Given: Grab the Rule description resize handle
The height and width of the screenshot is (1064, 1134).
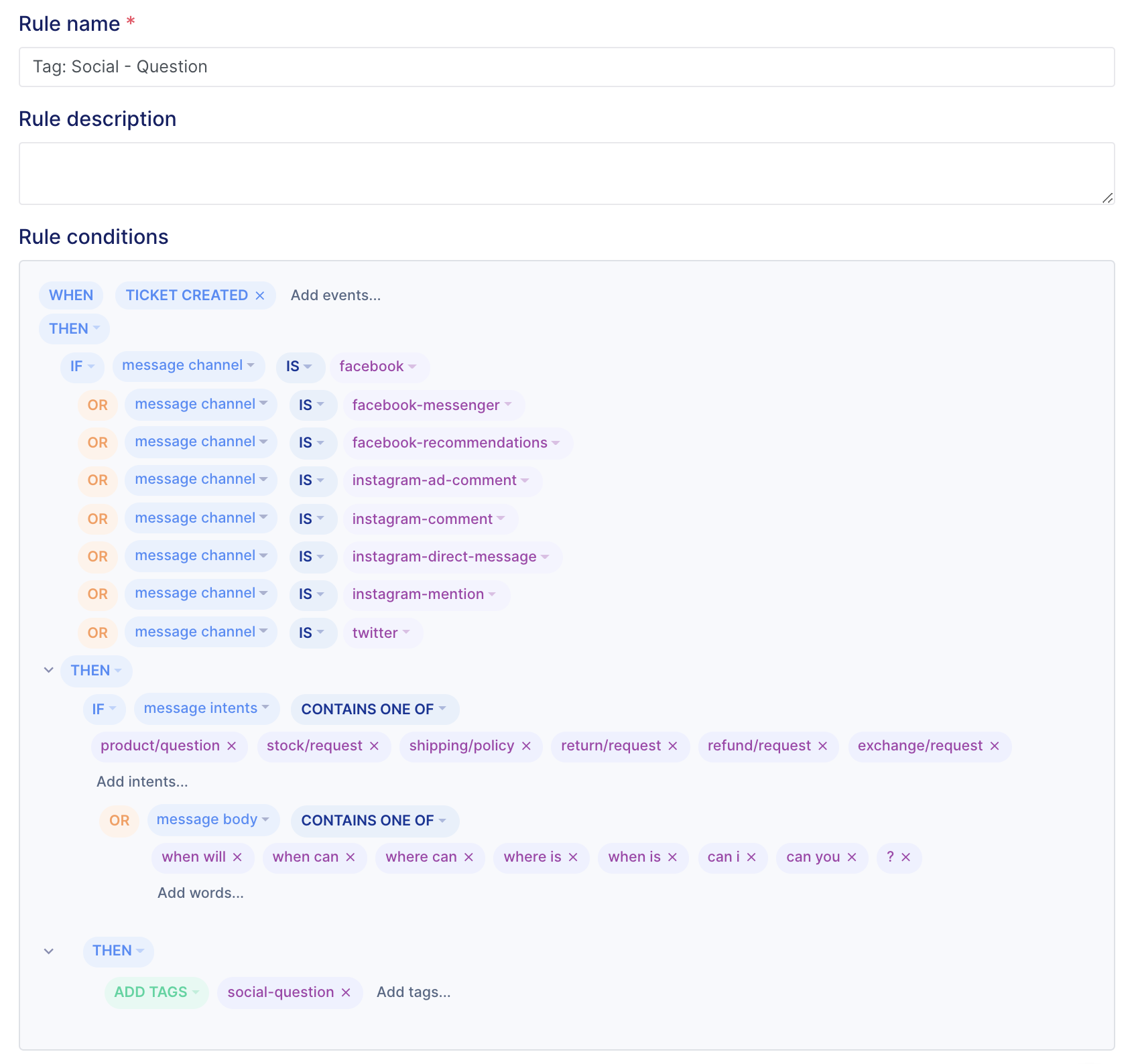Looking at the screenshot, I should 1108,198.
